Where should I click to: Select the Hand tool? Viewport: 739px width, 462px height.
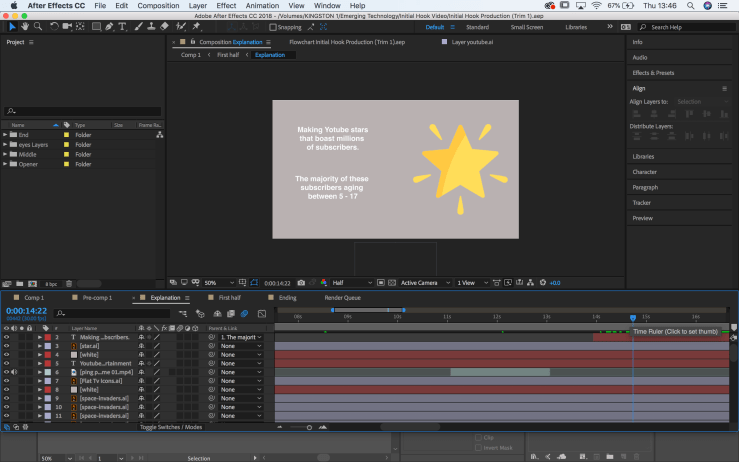click(25, 27)
